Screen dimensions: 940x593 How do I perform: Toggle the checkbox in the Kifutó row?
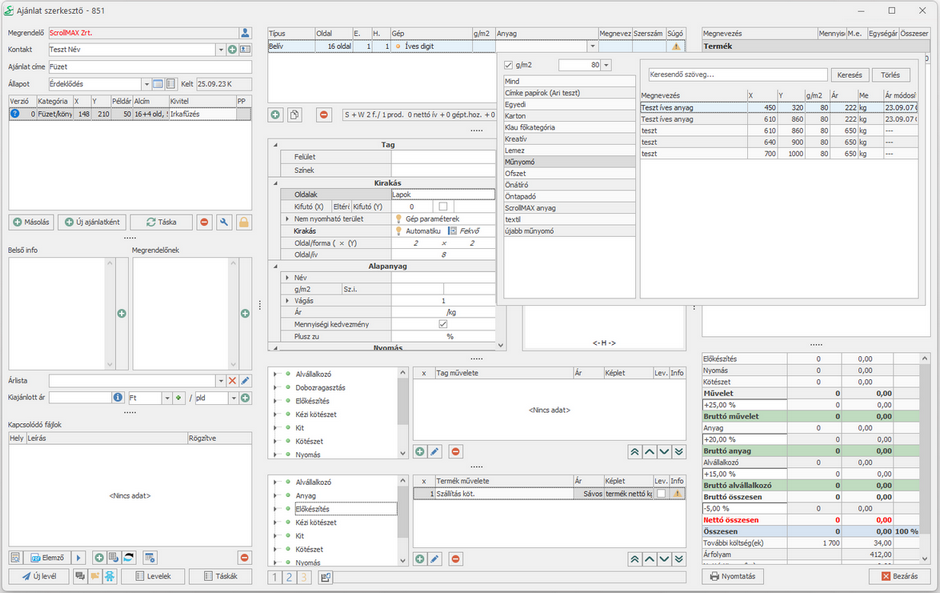443,206
